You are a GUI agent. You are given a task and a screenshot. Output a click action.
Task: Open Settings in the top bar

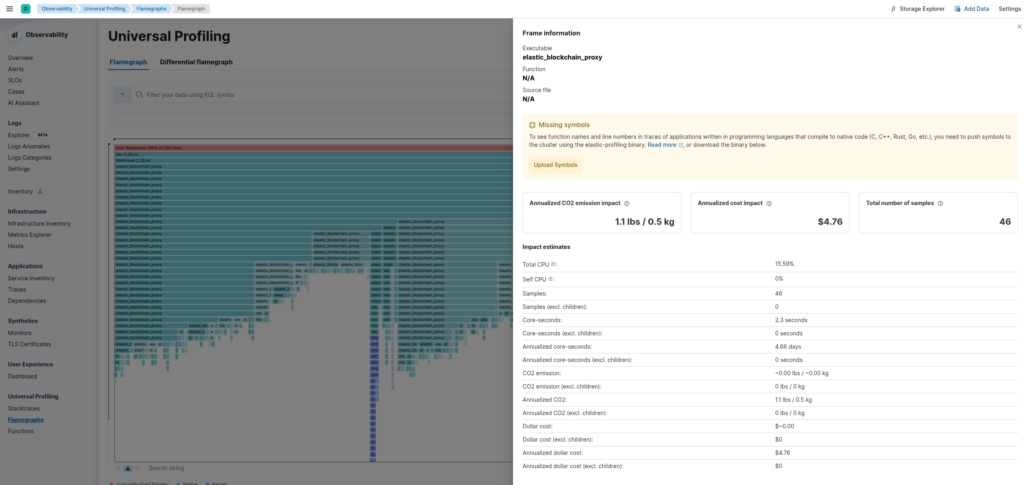pyautogui.click(x=1009, y=9)
